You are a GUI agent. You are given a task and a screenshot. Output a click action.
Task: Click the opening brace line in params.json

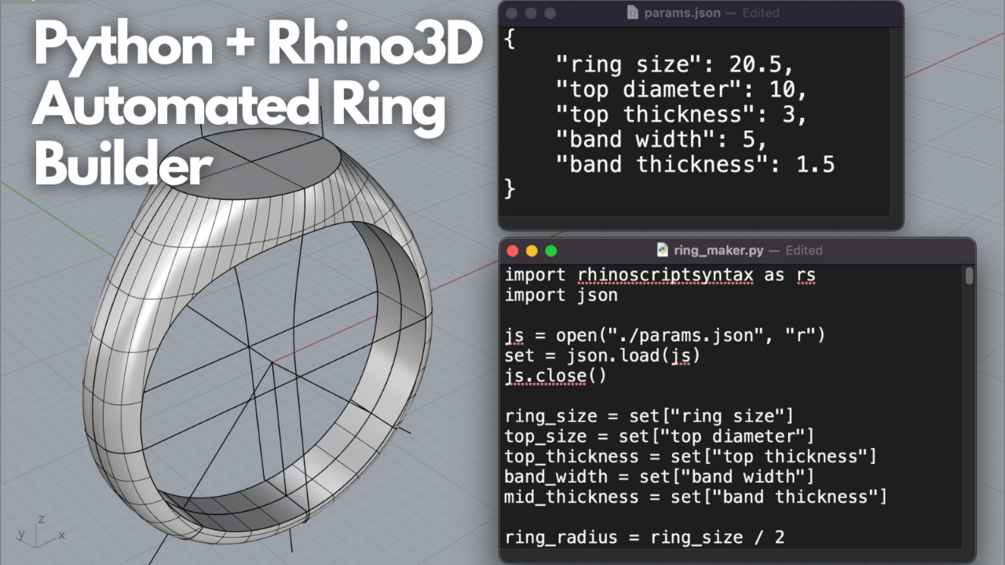click(x=510, y=40)
